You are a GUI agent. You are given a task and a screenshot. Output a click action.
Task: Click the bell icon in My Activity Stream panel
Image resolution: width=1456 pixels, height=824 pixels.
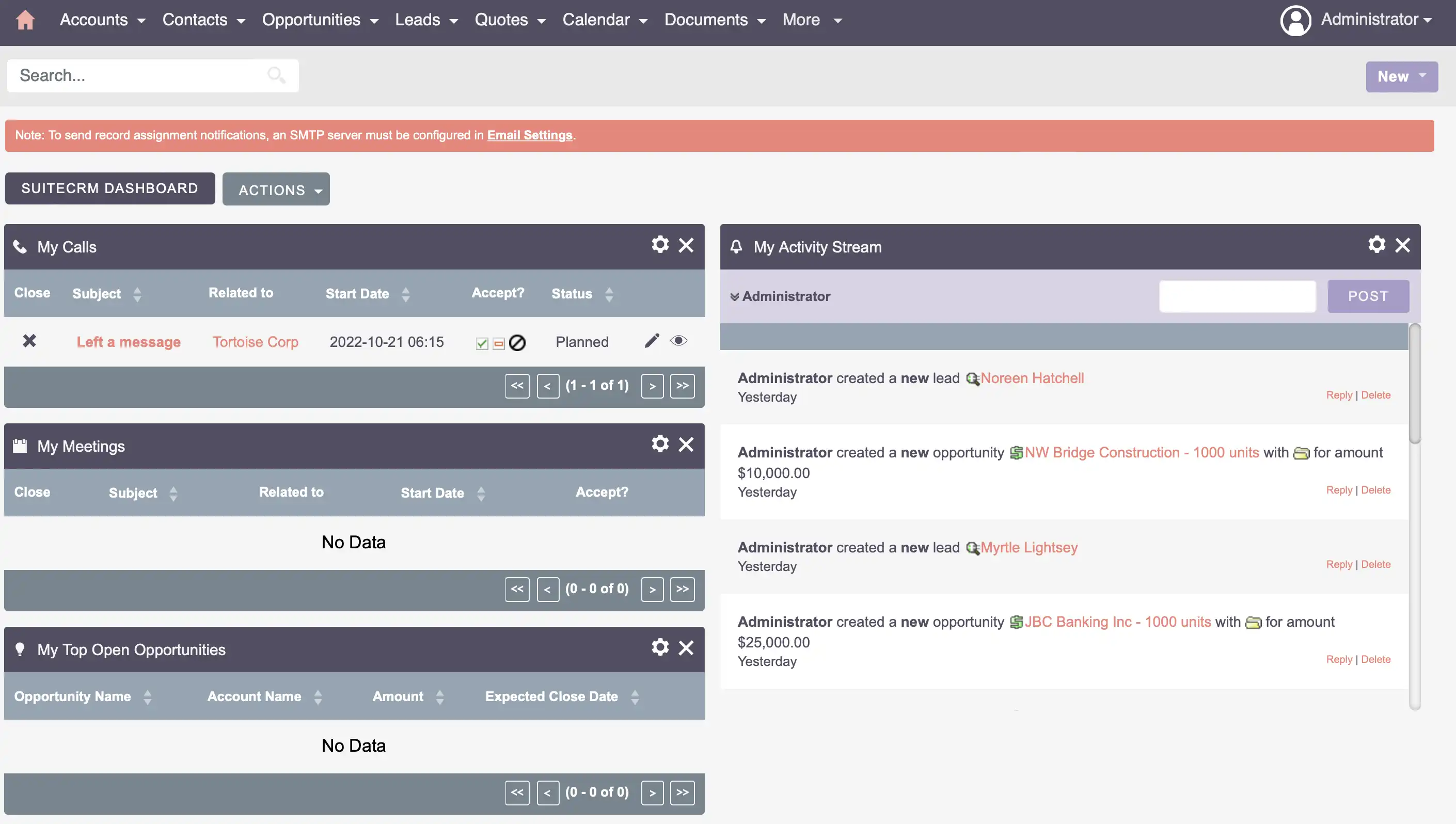[x=736, y=246]
